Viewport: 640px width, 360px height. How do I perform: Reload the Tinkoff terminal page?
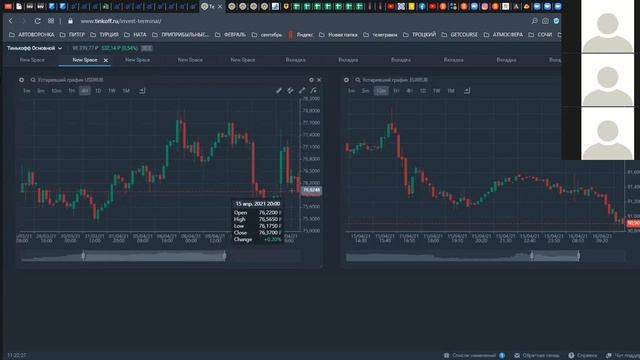[38, 21]
